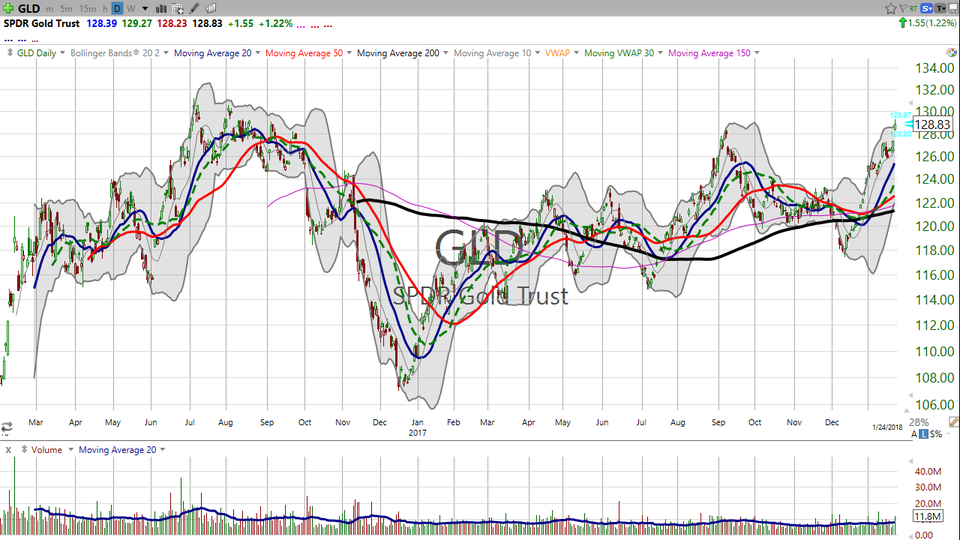
Task: Select the hourly (h) timeframe
Action: pyautogui.click(x=105, y=9)
